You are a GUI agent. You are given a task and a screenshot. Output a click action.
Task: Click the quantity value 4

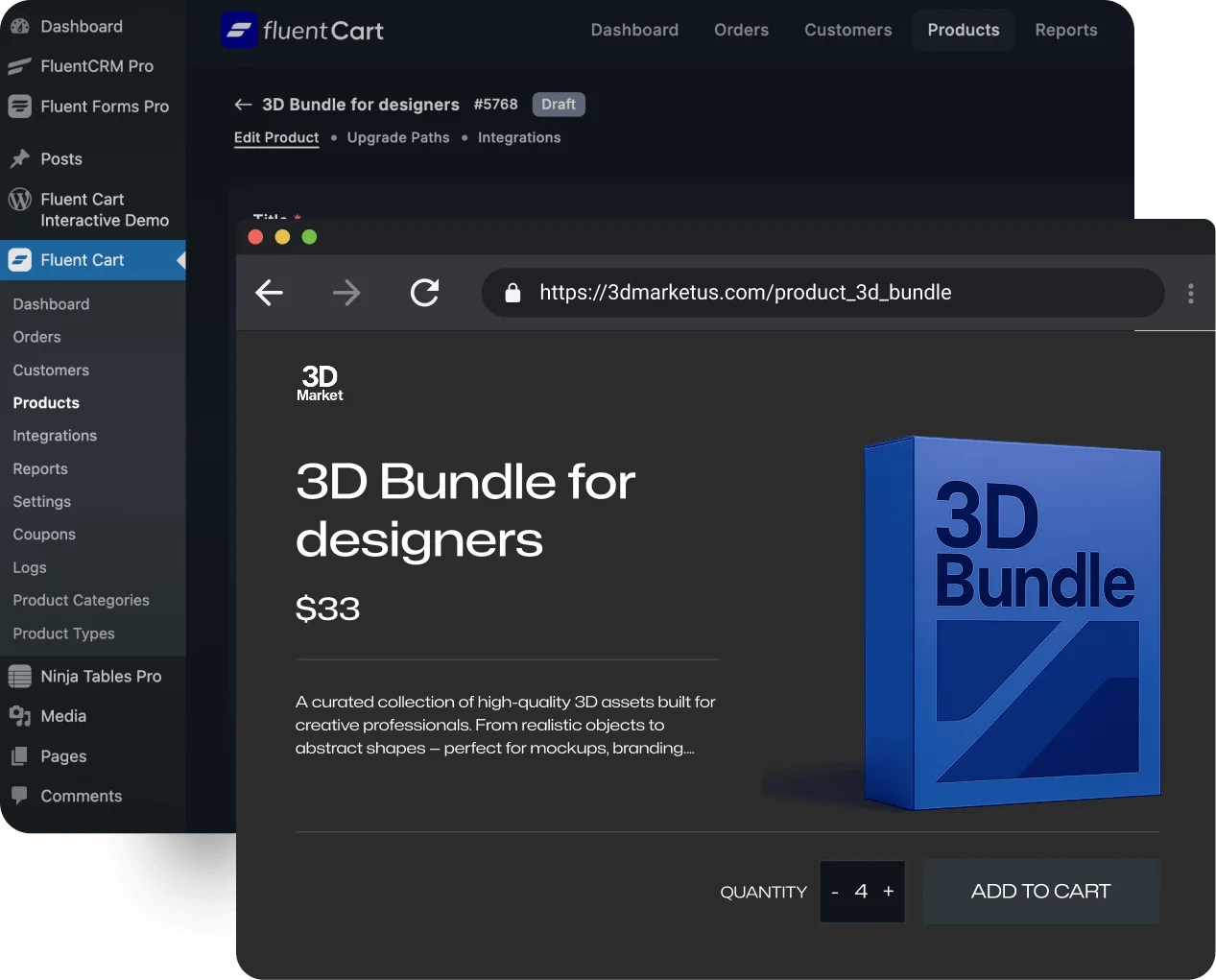pos(861,892)
